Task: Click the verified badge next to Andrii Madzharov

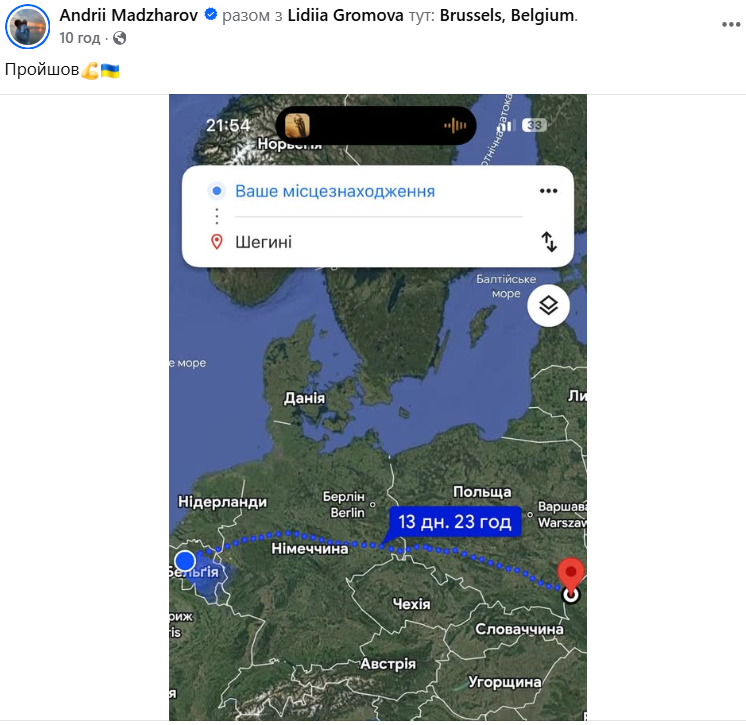Action: (211, 15)
